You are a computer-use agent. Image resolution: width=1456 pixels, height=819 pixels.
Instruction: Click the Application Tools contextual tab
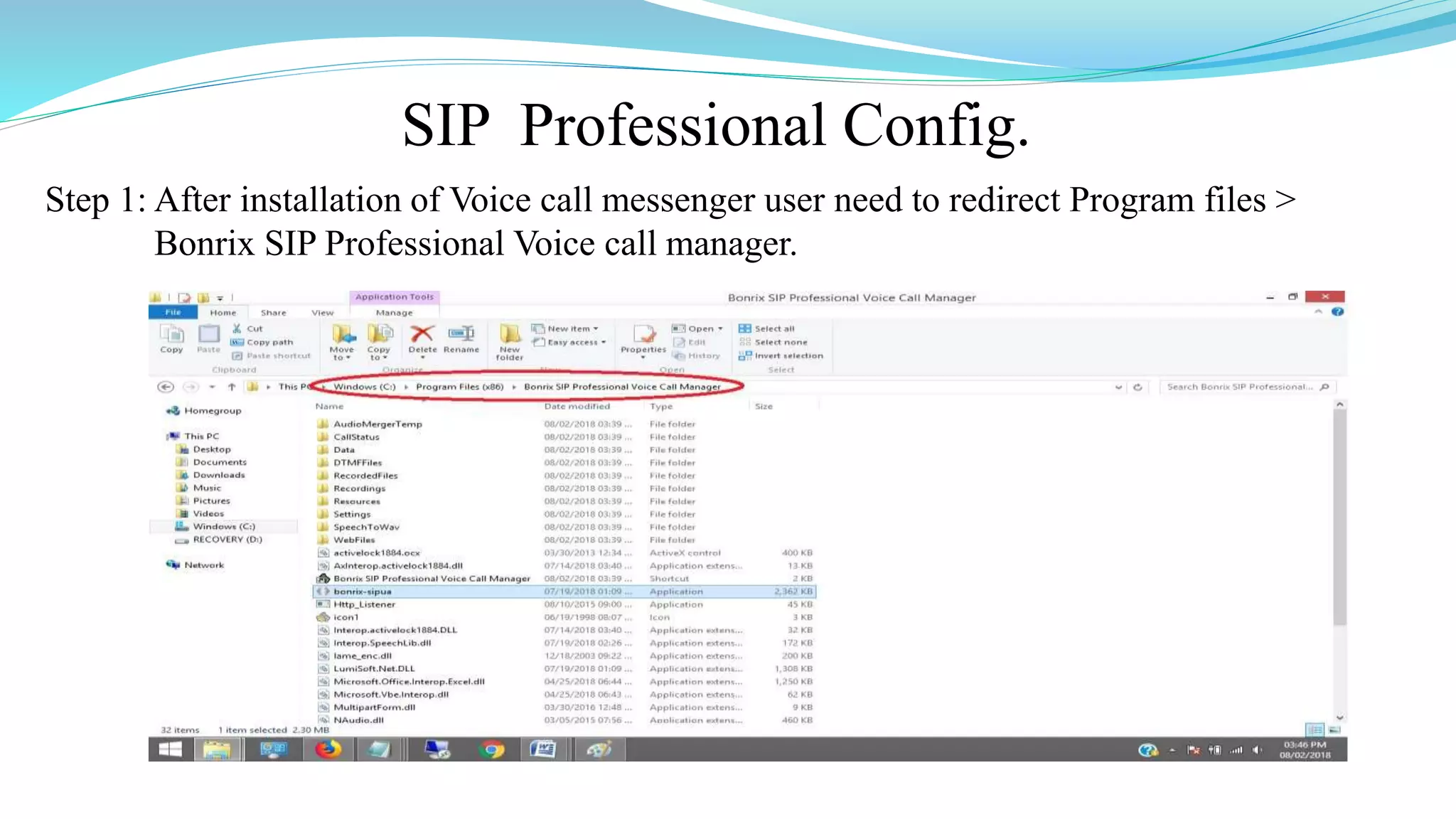[395, 297]
